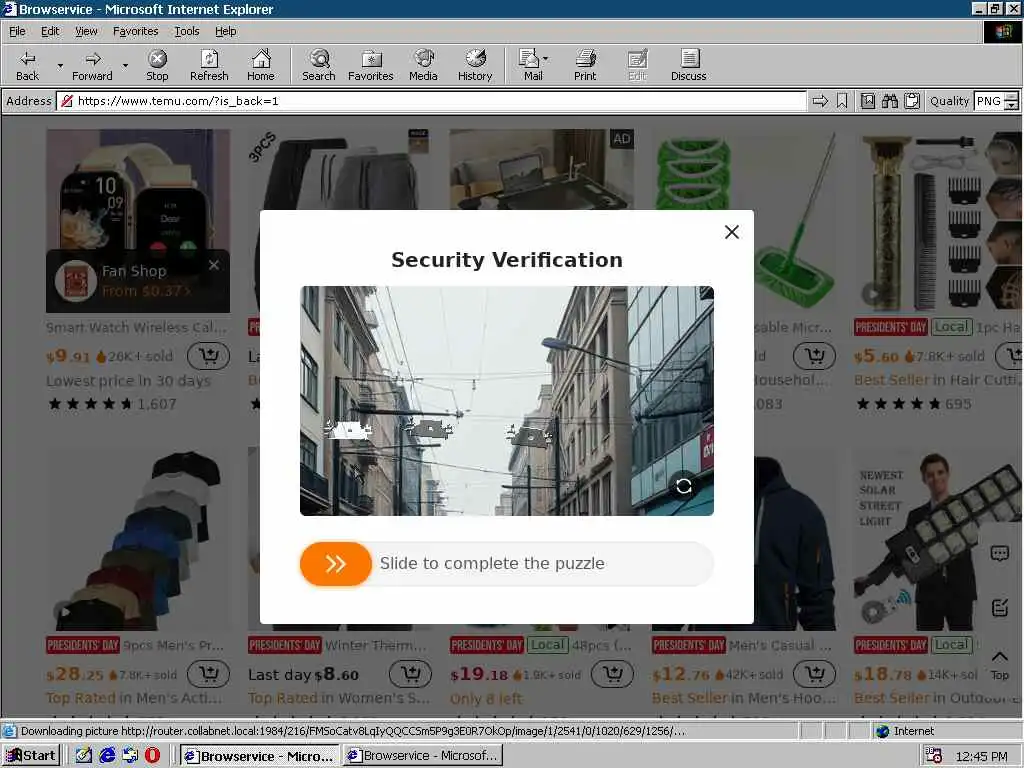Open the Help menu

[x=225, y=31]
